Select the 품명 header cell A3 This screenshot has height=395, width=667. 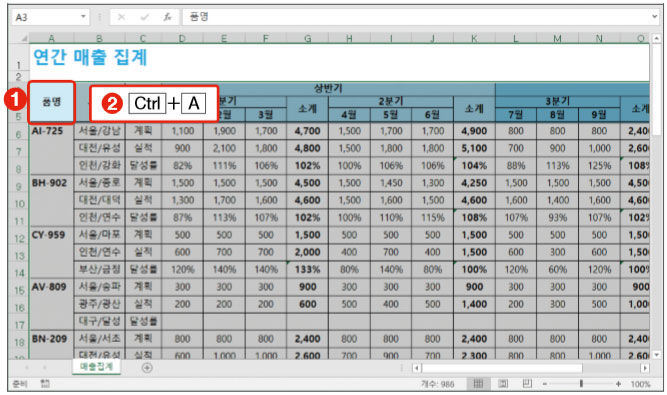[x=51, y=102]
